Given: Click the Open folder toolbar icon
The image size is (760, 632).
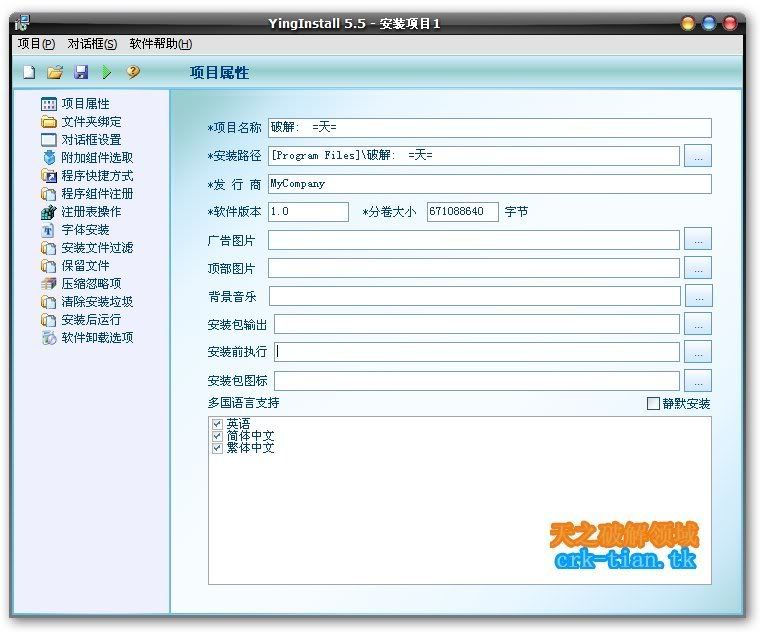Looking at the screenshot, I should [55, 72].
